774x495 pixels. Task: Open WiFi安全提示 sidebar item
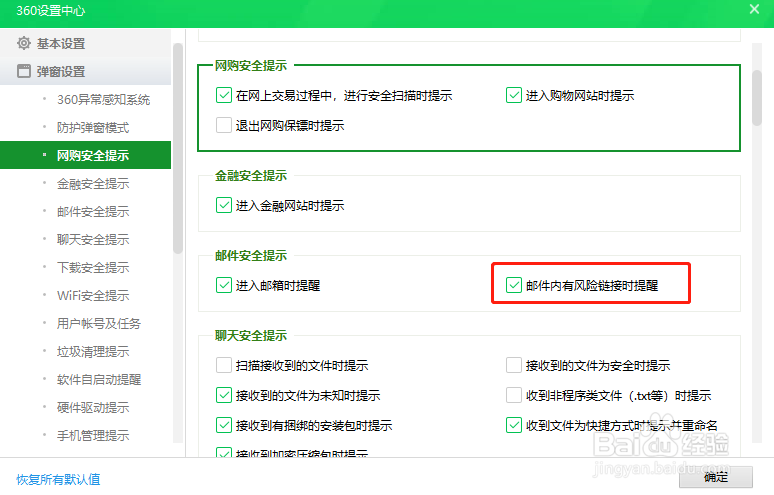(x=93, y=296)
